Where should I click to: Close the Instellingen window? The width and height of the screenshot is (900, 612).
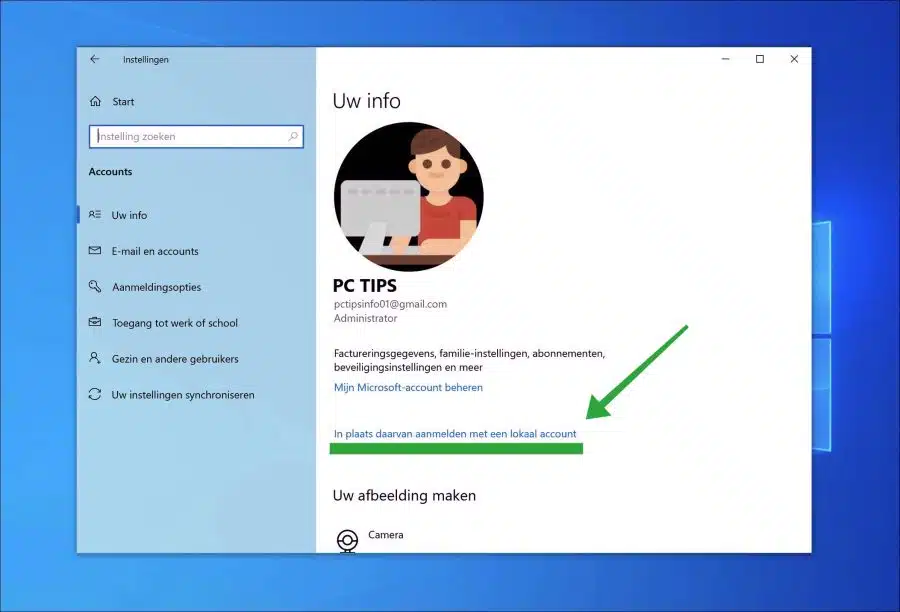(794, 59)
